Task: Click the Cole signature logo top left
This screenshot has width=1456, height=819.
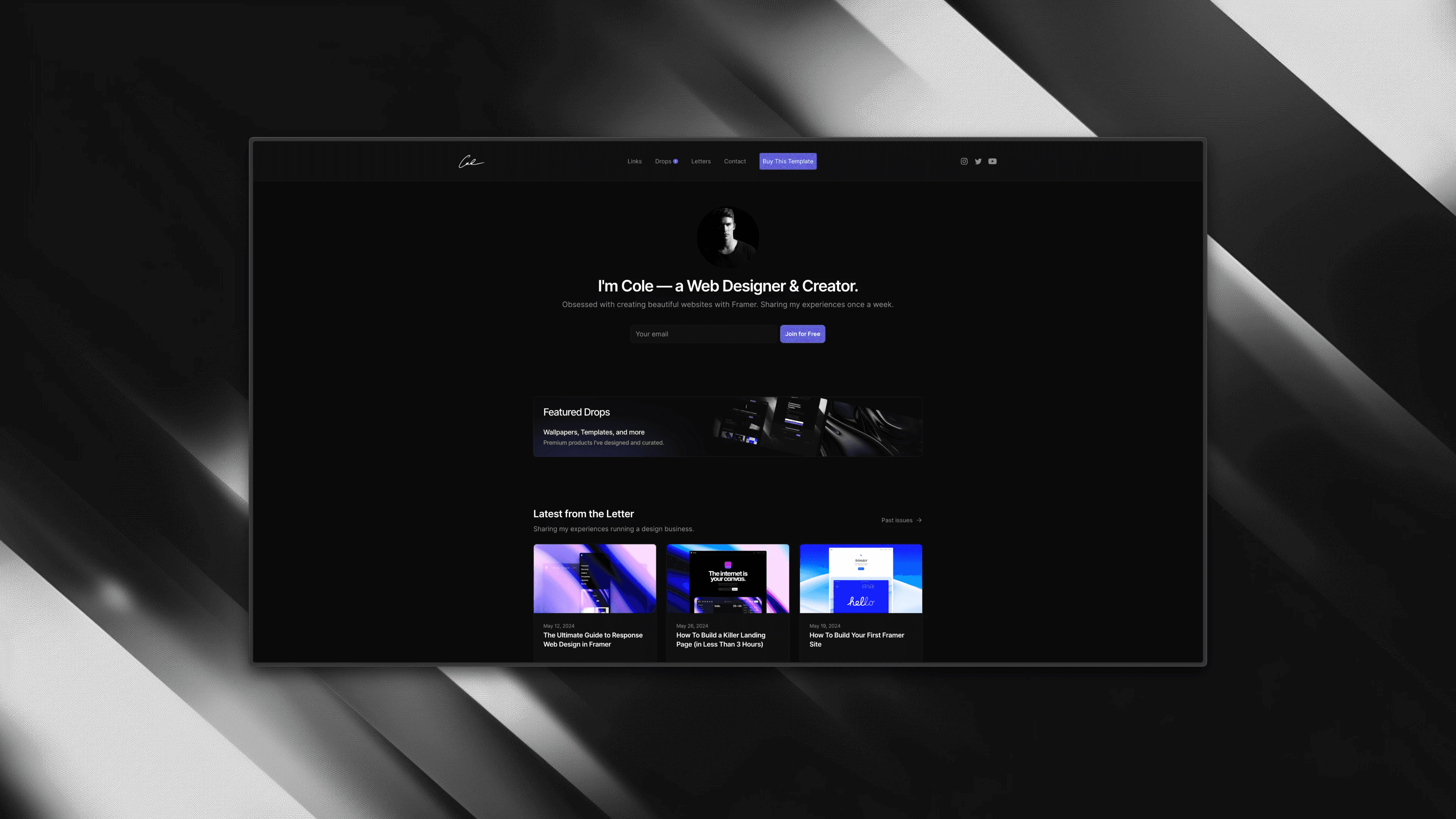Action: click(x=470, y=161)
